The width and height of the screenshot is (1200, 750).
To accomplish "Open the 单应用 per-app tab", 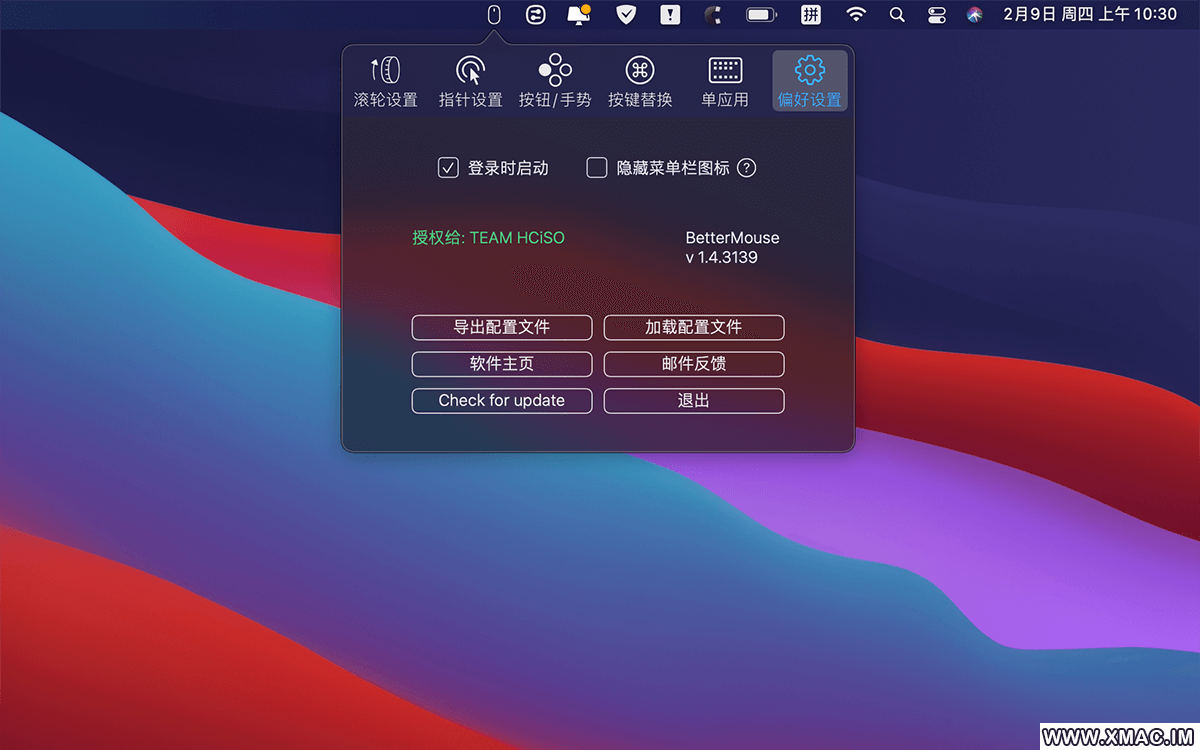I will pyautogui.click(x=725, y=81).
